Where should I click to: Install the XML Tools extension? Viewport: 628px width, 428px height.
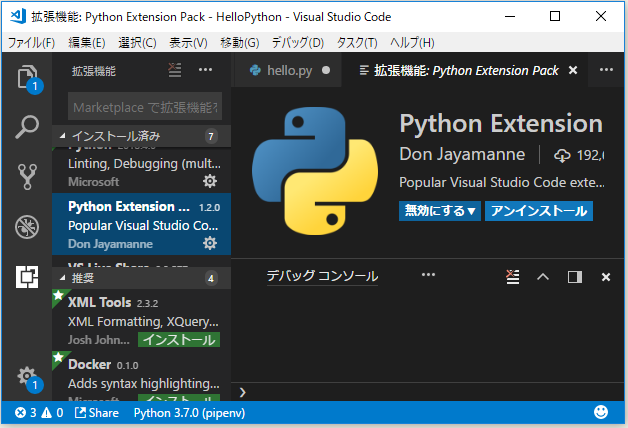[x=179, y=340]
